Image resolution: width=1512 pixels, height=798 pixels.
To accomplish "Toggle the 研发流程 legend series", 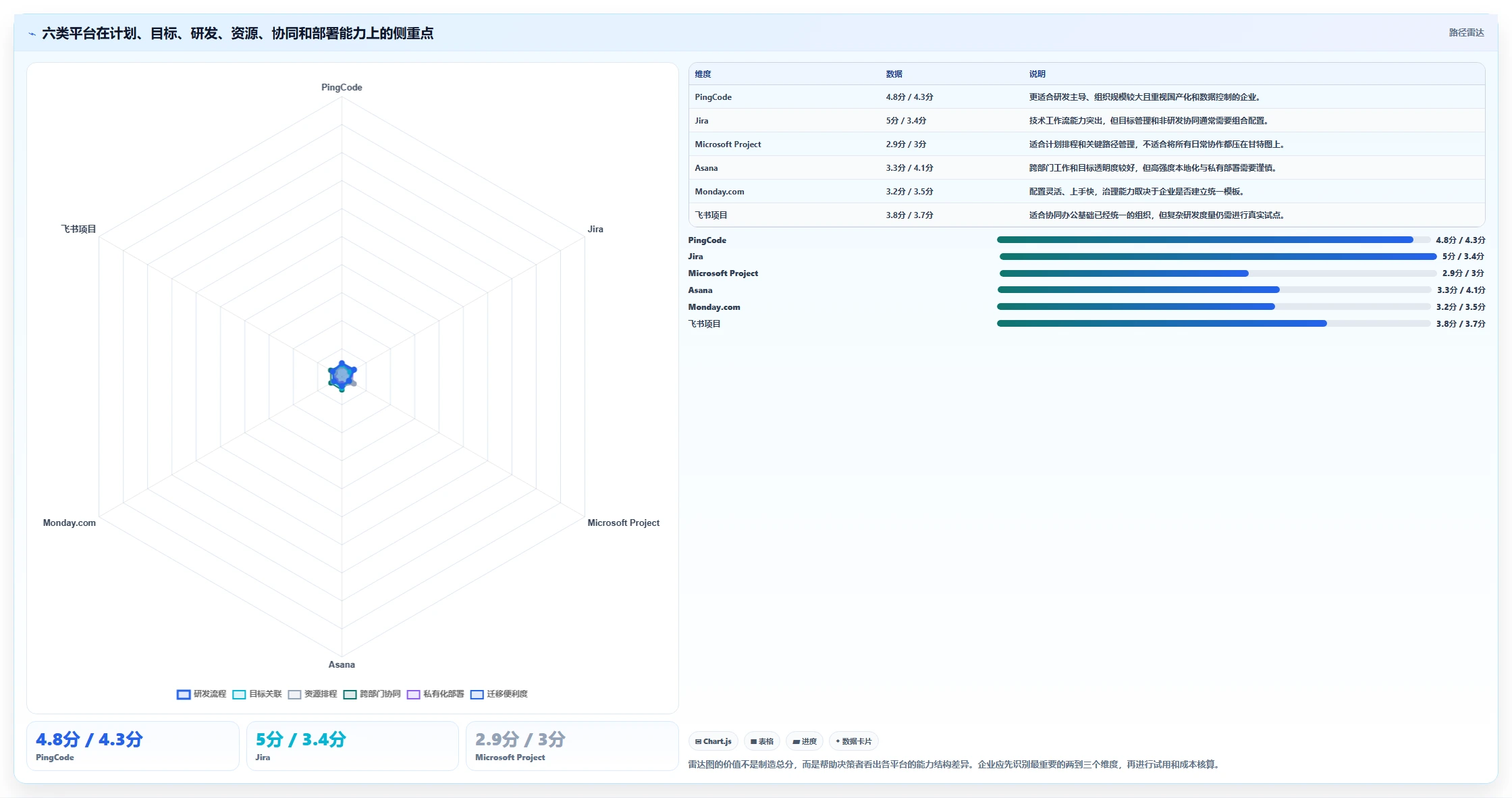I will pyautogui.click(x=201, y=694).
